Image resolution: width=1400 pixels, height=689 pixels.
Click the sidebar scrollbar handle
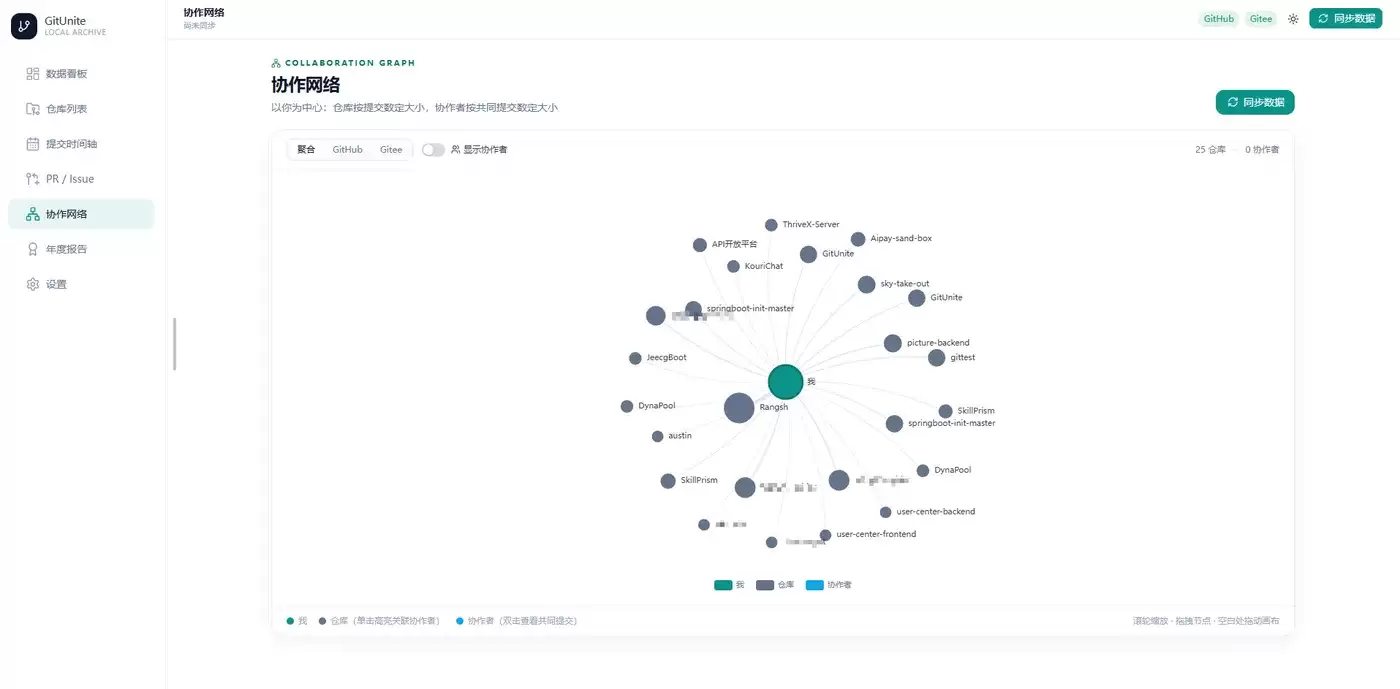point(175,344)
